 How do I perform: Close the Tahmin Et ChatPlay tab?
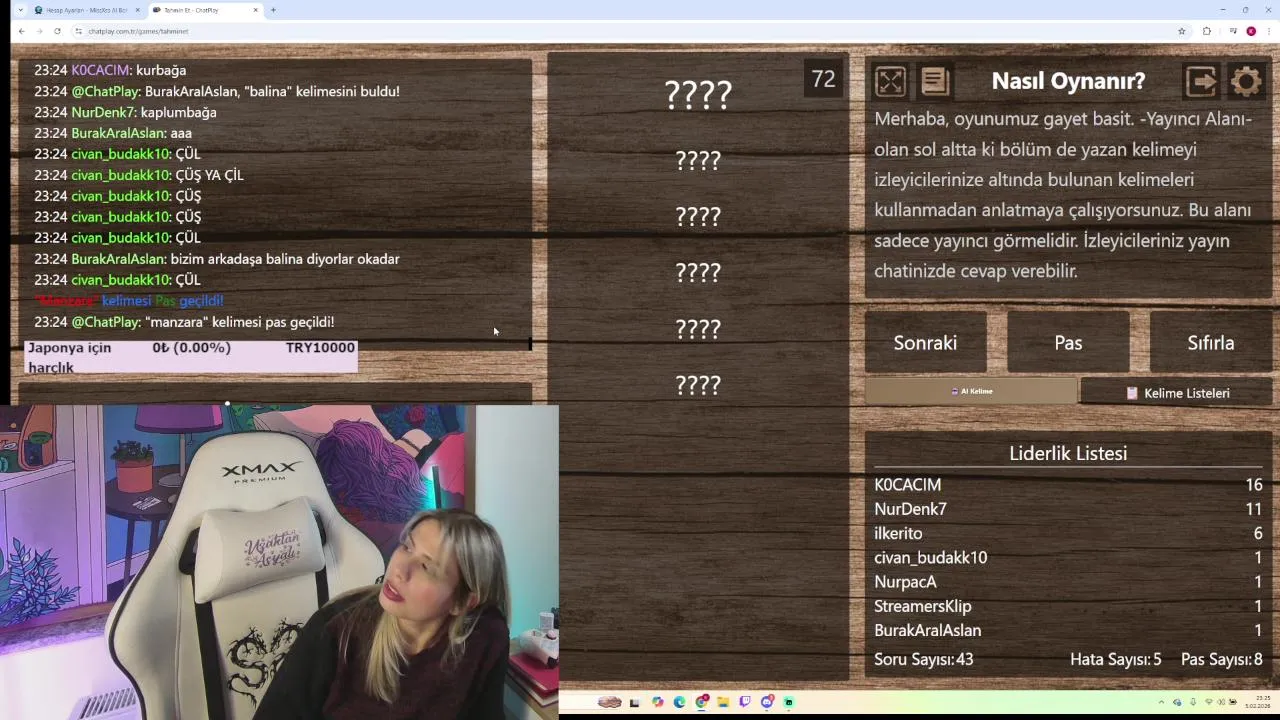click(256, 10)
